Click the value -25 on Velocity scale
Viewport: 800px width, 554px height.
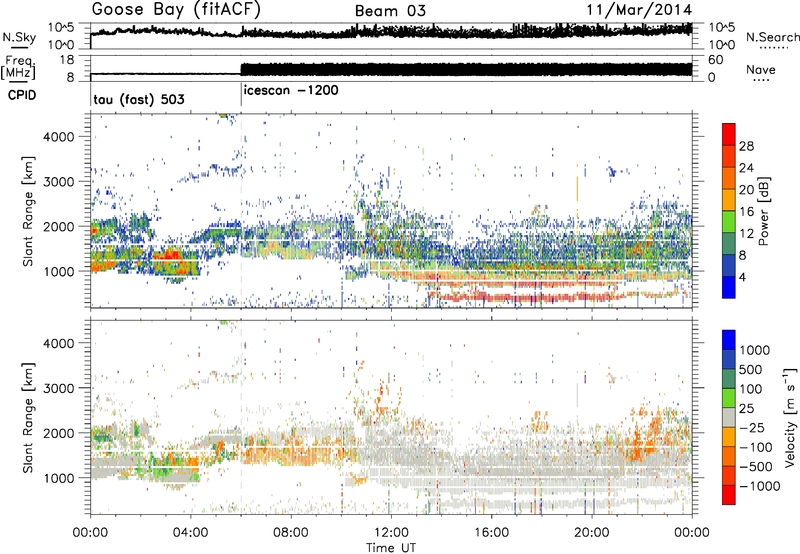pos(752,427)
